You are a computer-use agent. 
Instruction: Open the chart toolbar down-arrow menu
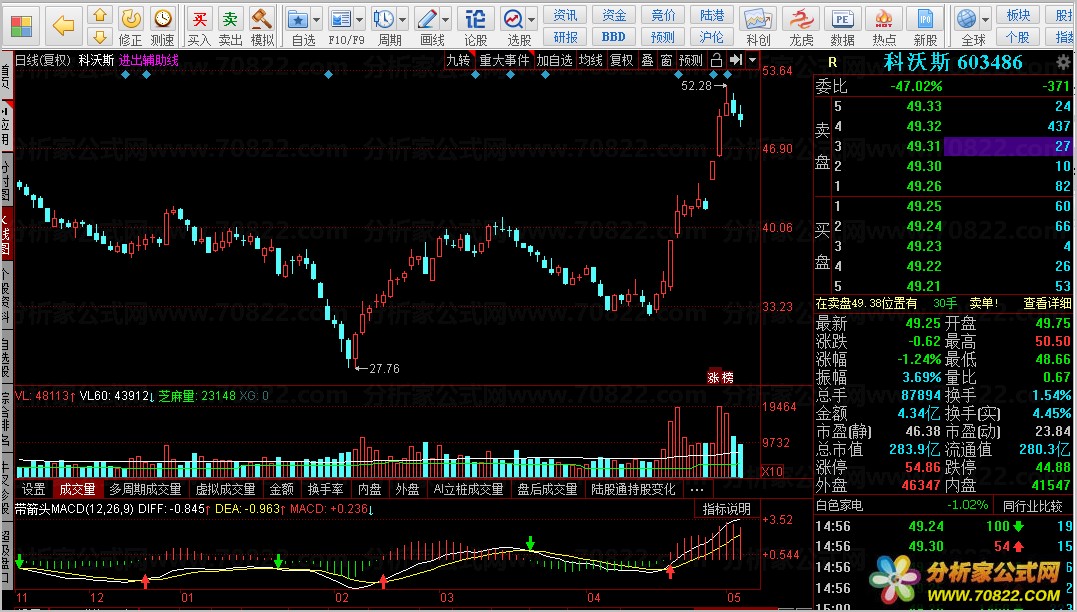[752, 60]
